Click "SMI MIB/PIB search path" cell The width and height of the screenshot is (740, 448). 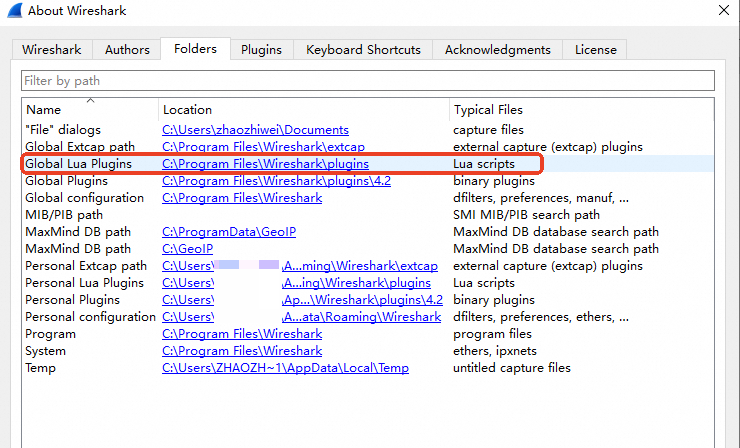[x=526, y=215]
